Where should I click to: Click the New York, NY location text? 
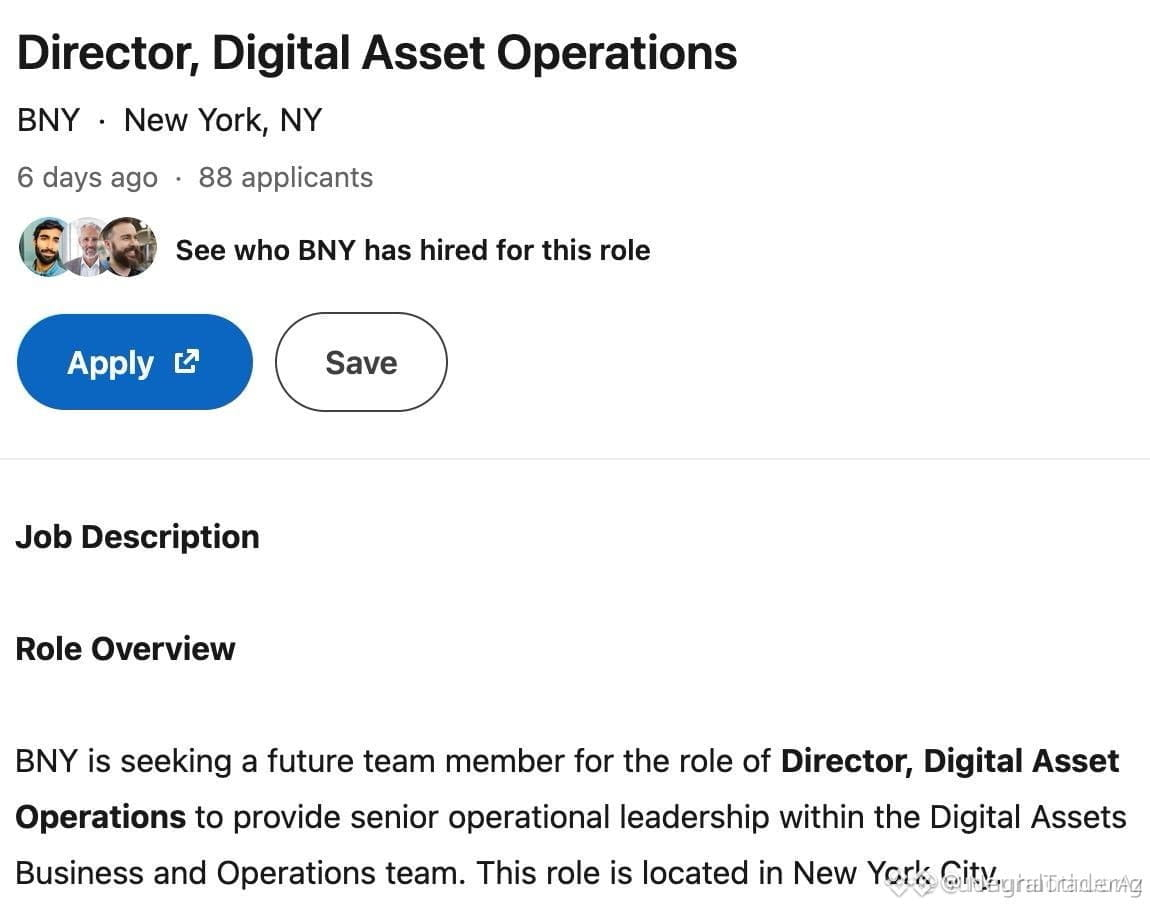[x=223, y=120]
